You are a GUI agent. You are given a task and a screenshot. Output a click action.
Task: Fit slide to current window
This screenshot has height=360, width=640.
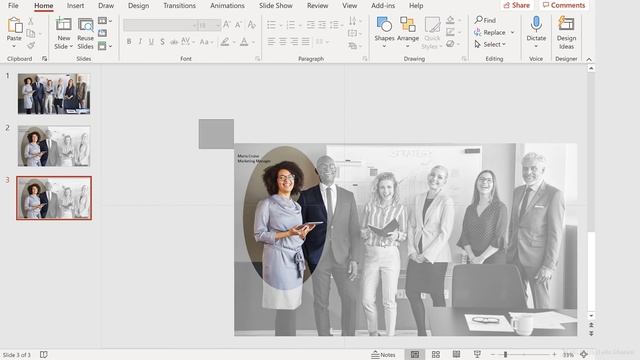point(584,354)
